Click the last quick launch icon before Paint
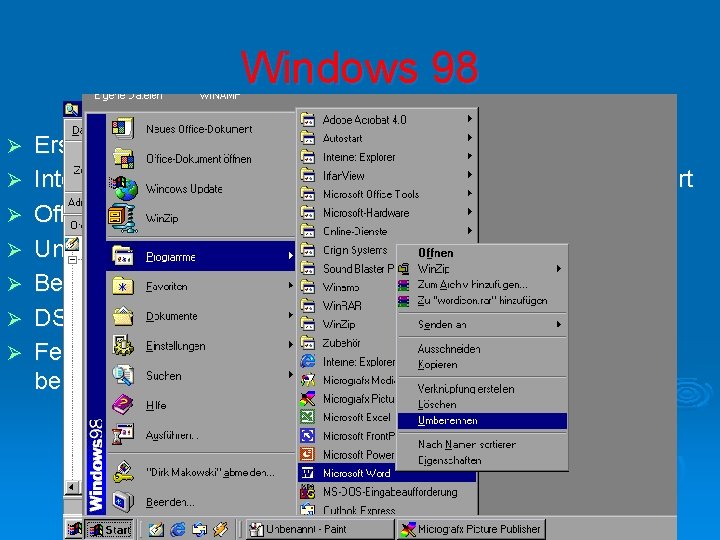The height and width of the screenshot is (540, 720). click(221, 529)
